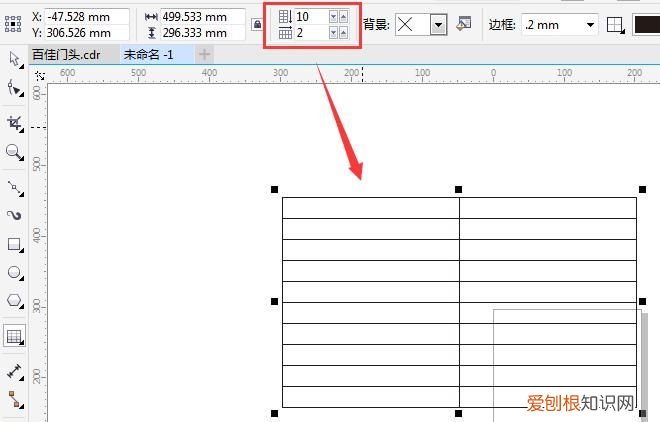660x422 pixels.
Task: Choose the Parallel Dimension tool
Action: click(14, 371)
